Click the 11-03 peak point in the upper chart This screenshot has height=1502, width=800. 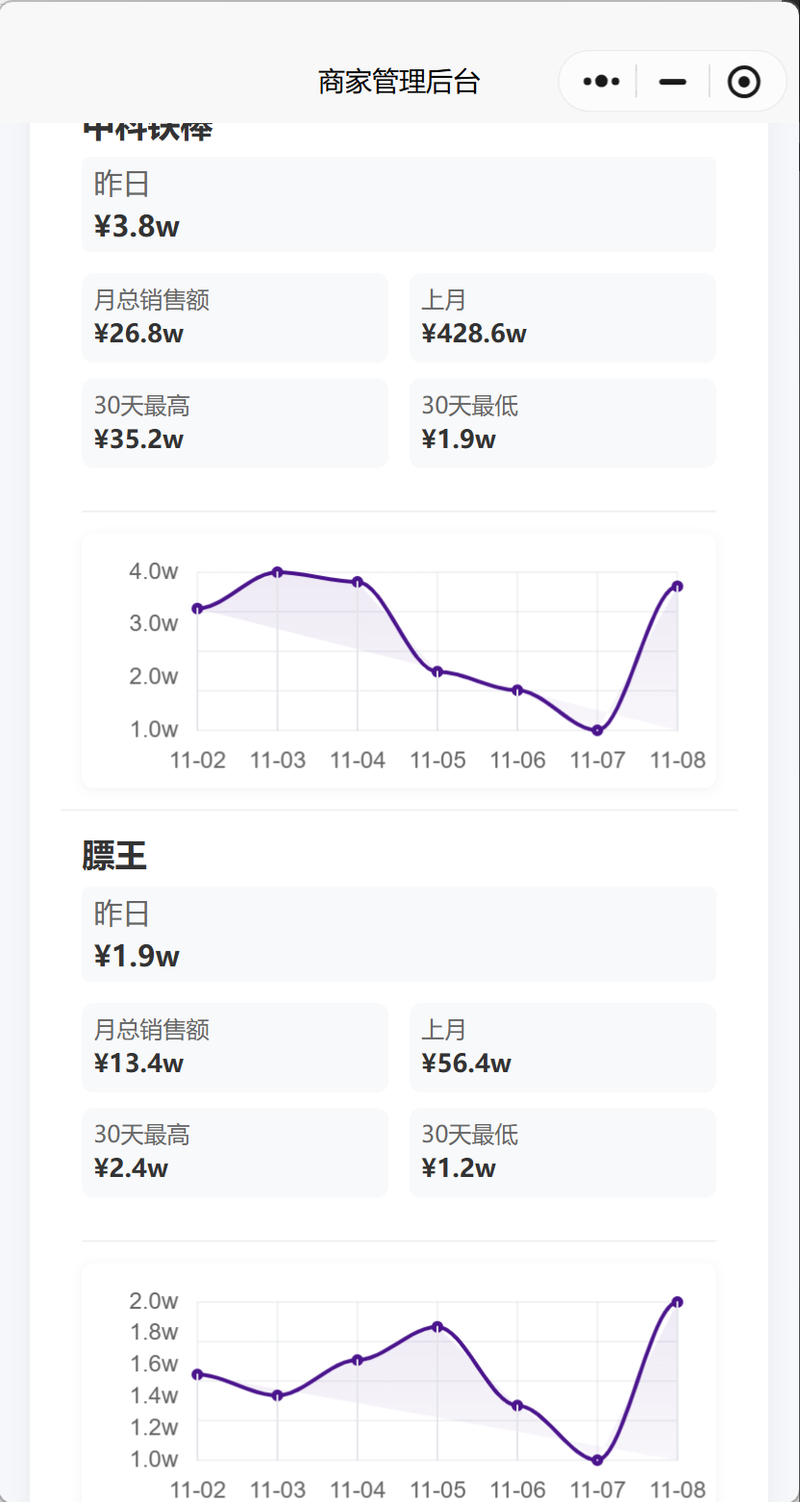(278, 572)
